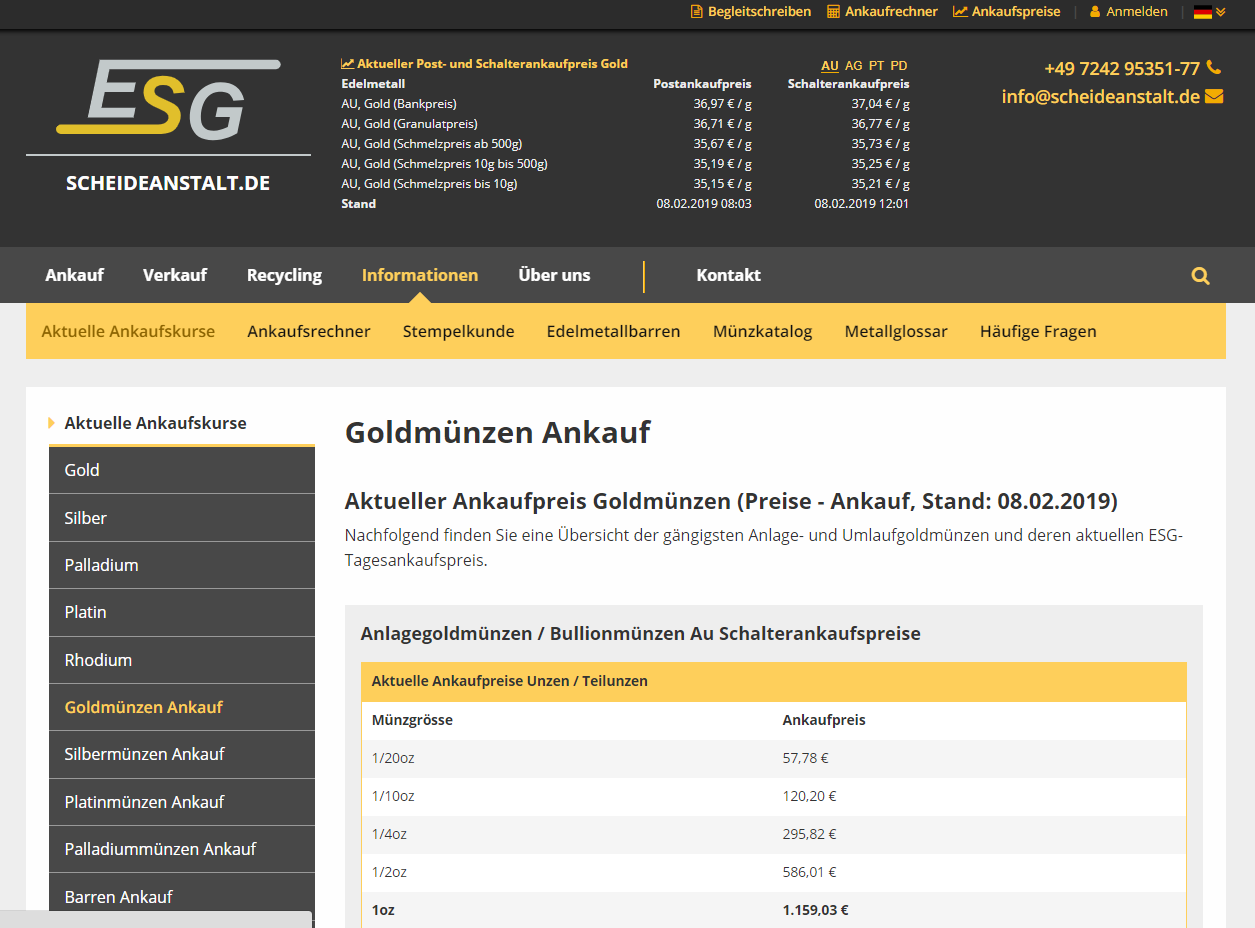Select Silbermünzen Ankauf in sidebar
The image size is (1255, 928).
point(144,754)
